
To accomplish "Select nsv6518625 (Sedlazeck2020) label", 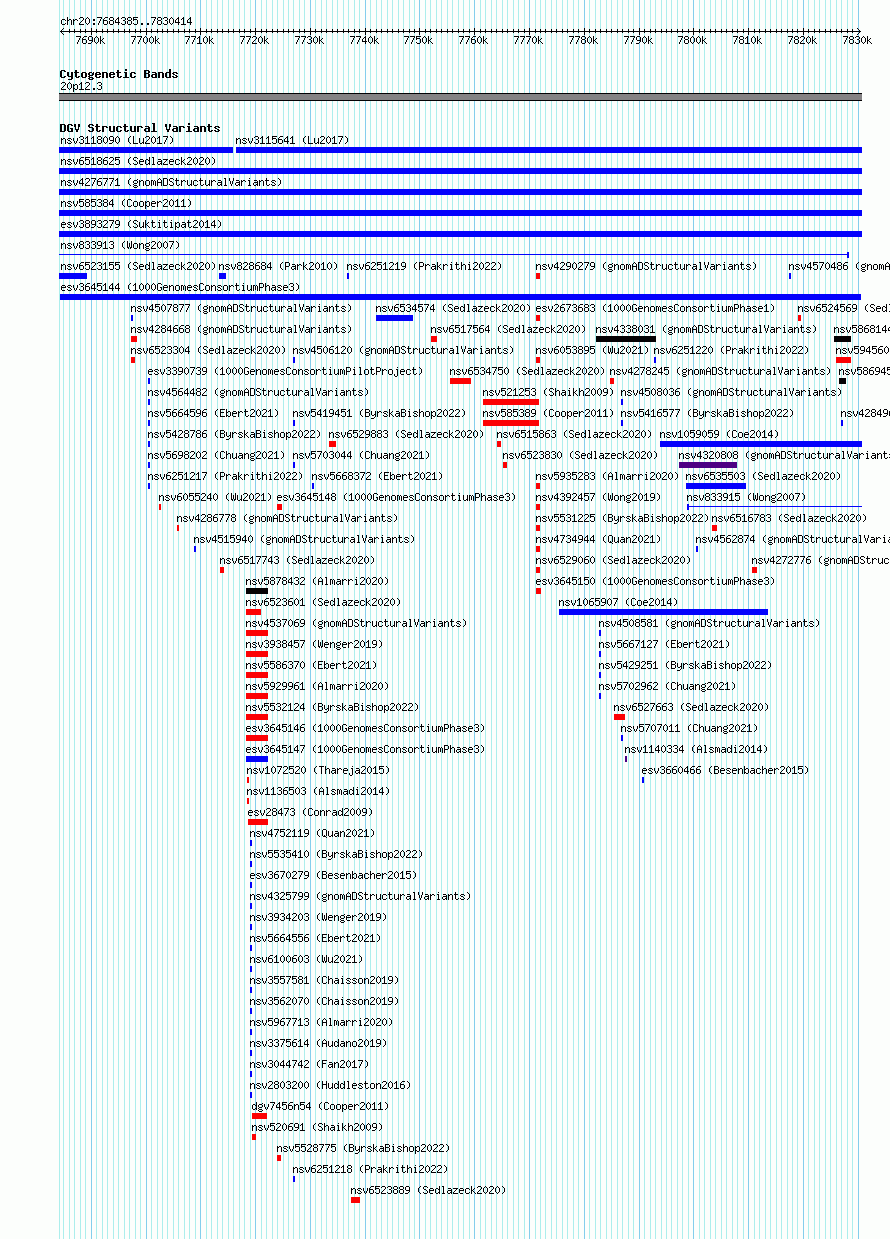I will click(x=138, y=161).
